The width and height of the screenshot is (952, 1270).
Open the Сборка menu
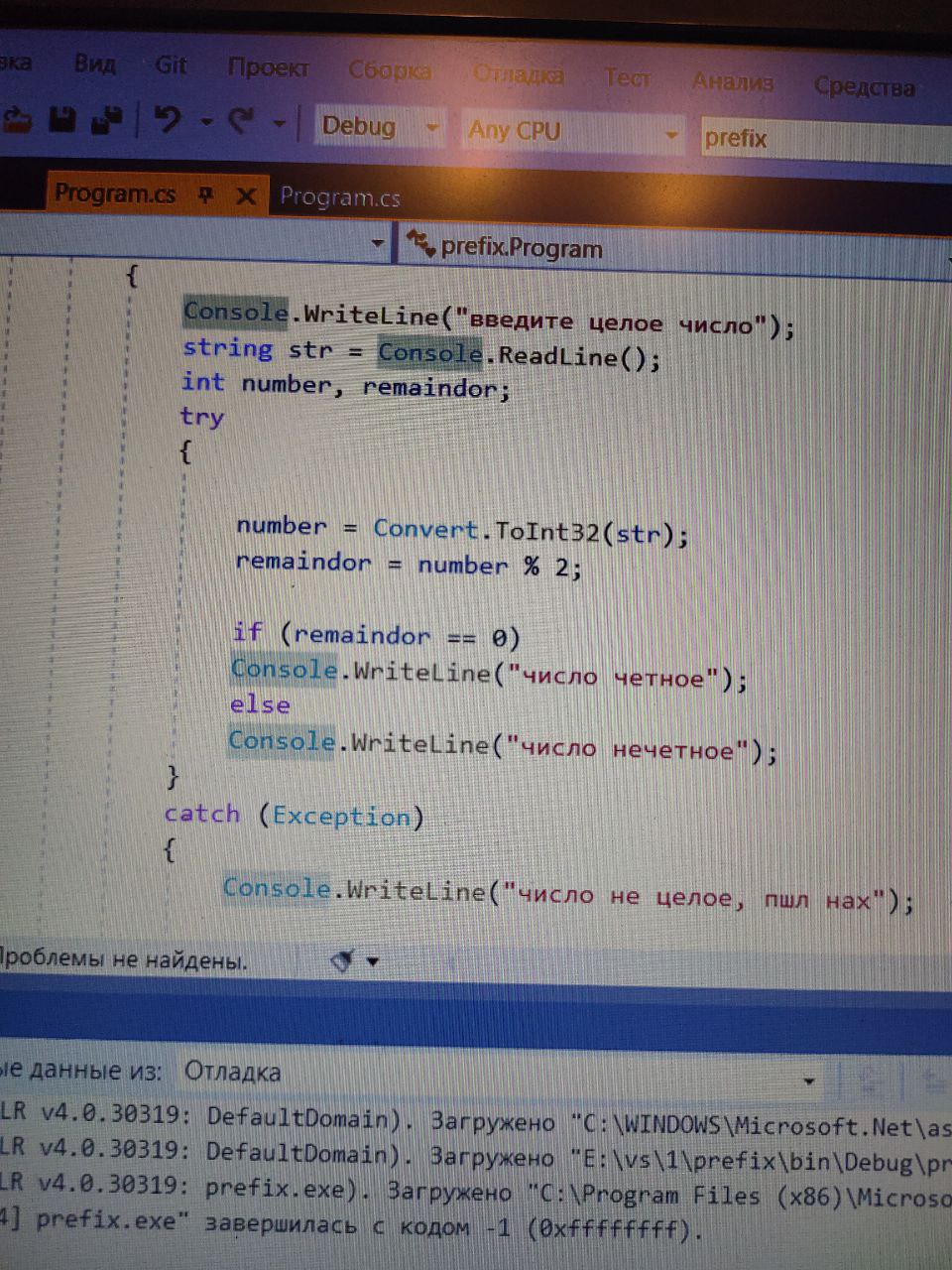pos(390,70)
